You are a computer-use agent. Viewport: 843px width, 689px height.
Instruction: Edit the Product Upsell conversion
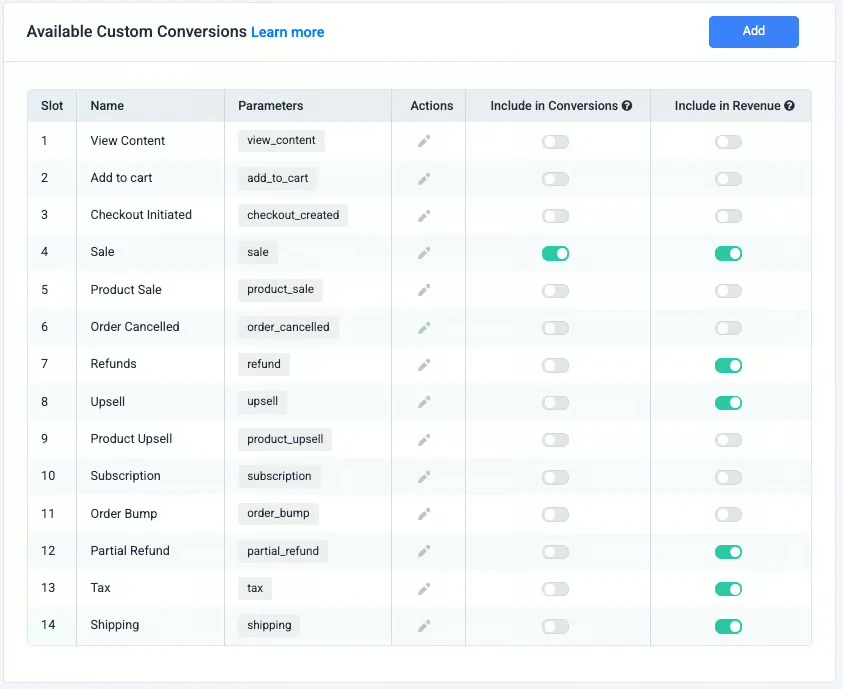(424, 440)
